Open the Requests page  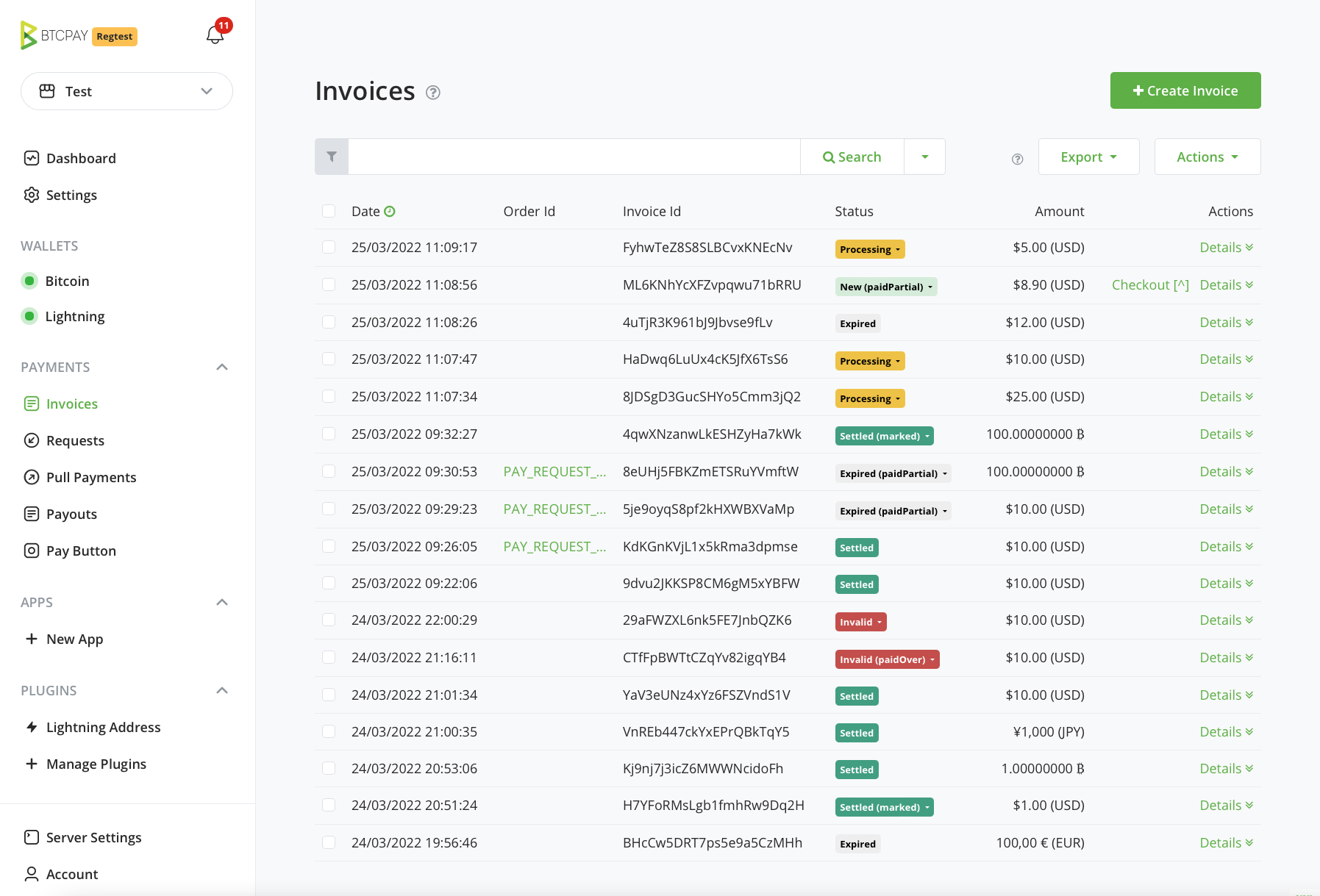(x=75, y=440)
